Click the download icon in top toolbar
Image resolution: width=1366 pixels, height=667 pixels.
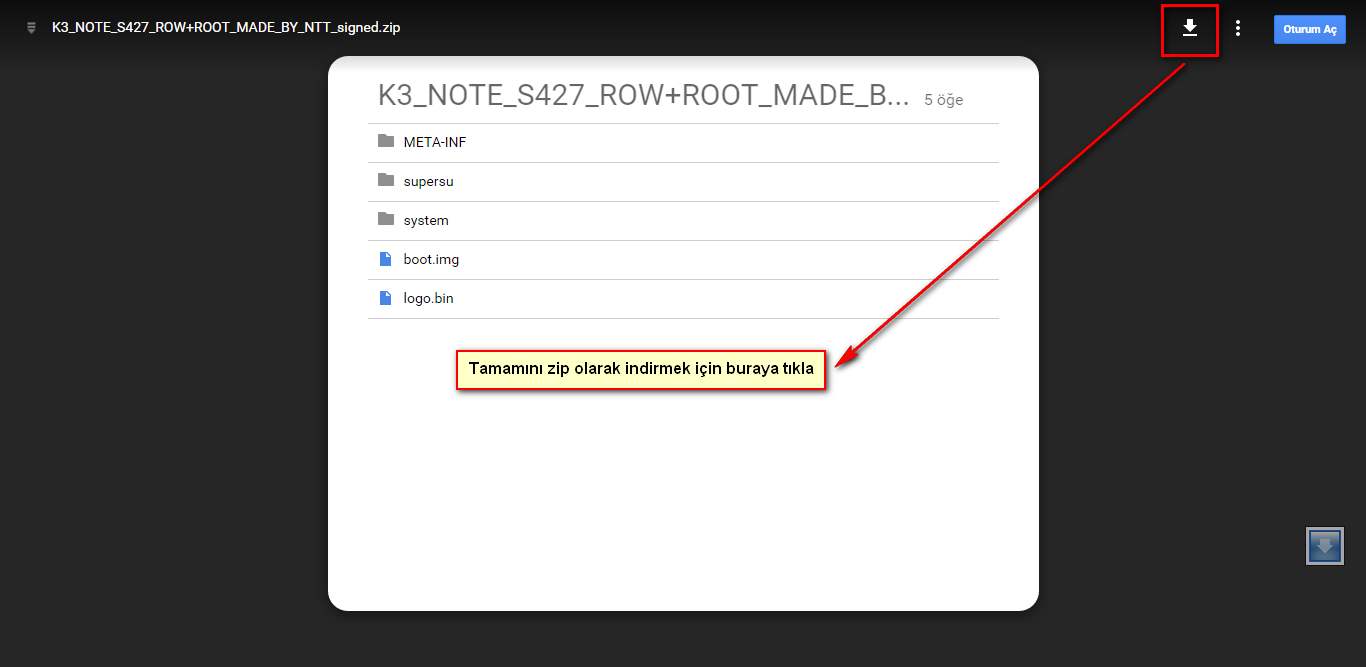point(1189,28)
